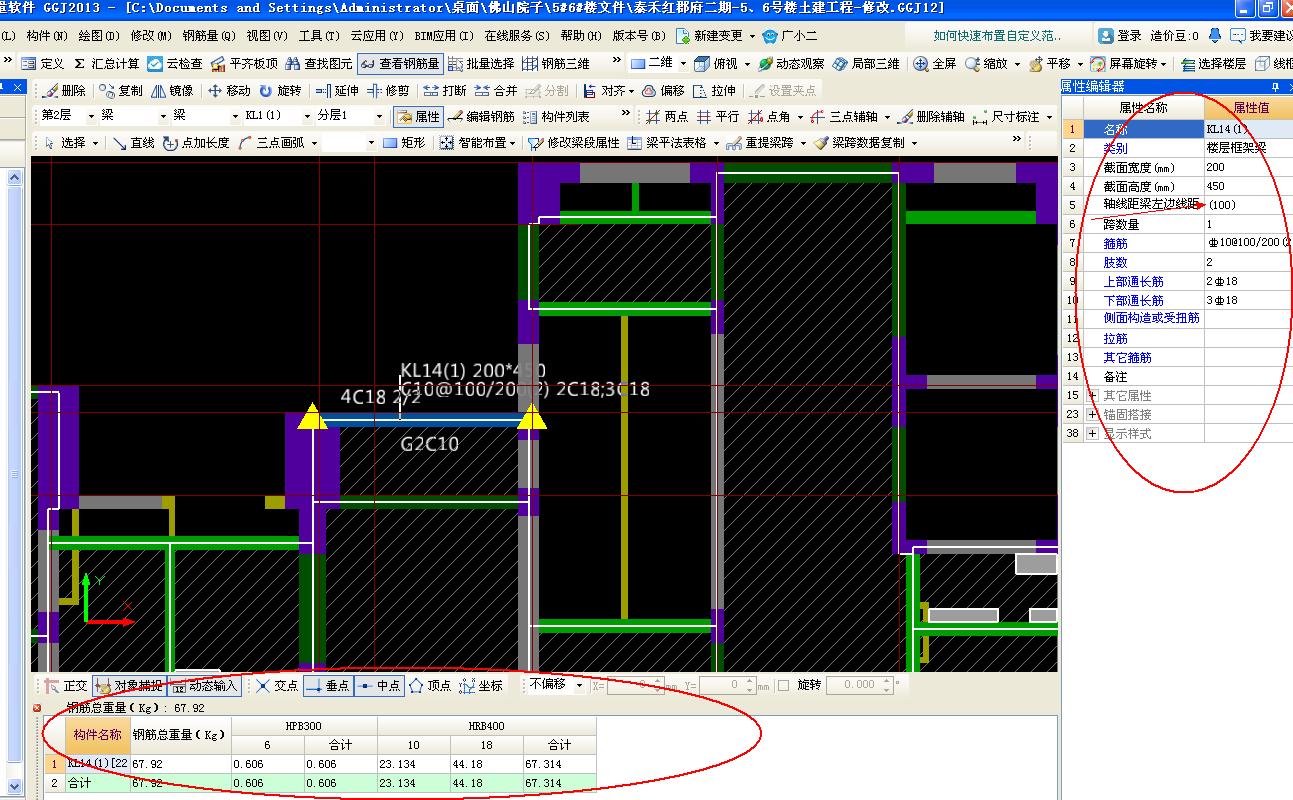Start 云检查 cloud check

[x=175, y=63]
